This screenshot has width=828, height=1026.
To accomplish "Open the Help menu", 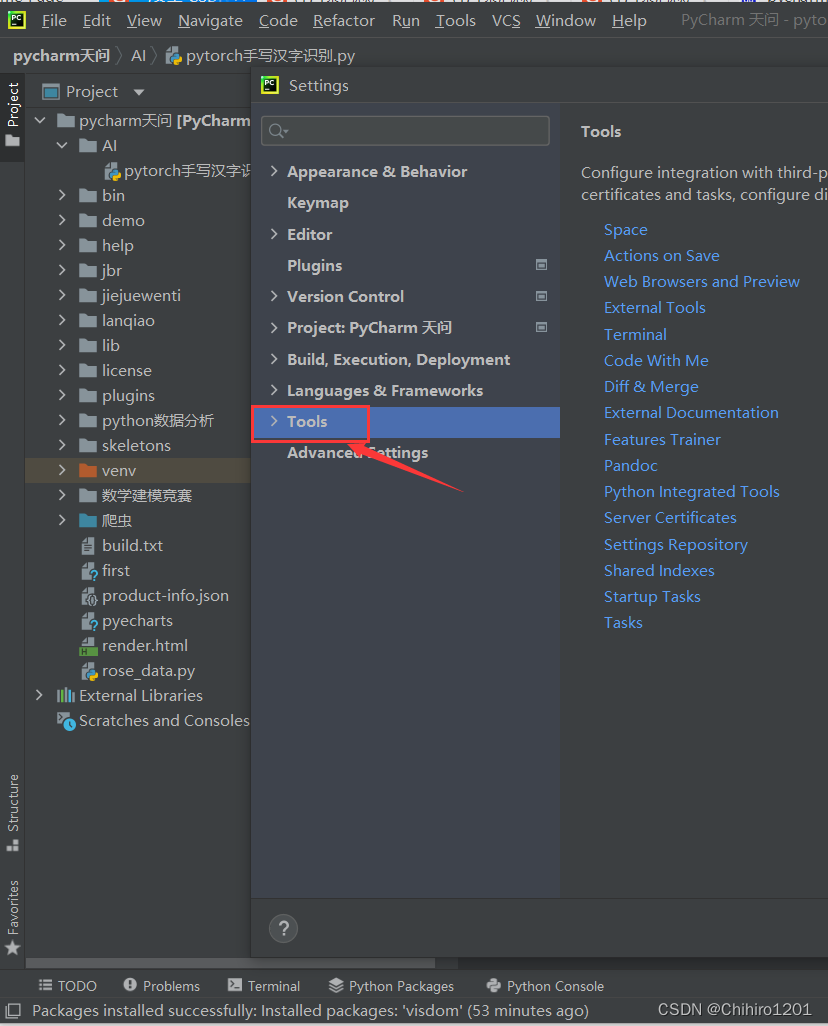I will tap(629, 21).
